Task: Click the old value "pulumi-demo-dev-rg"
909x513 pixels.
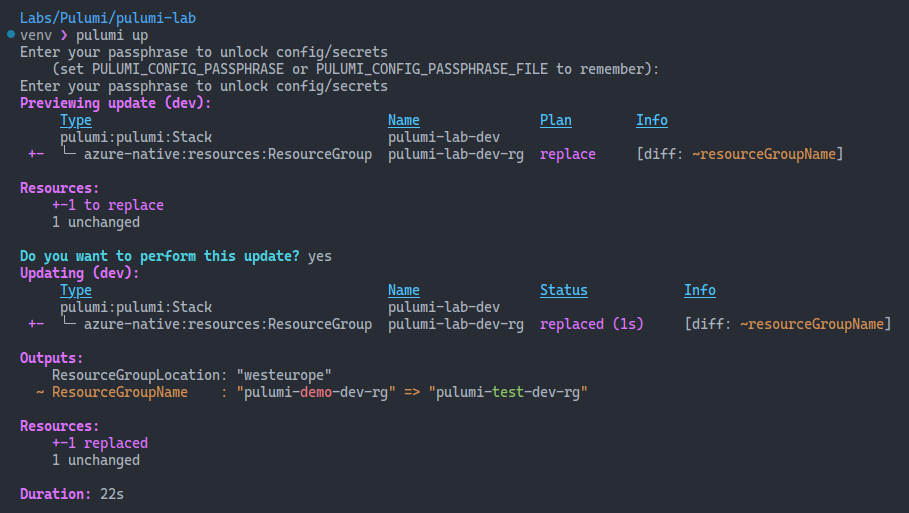Action: 316,392
